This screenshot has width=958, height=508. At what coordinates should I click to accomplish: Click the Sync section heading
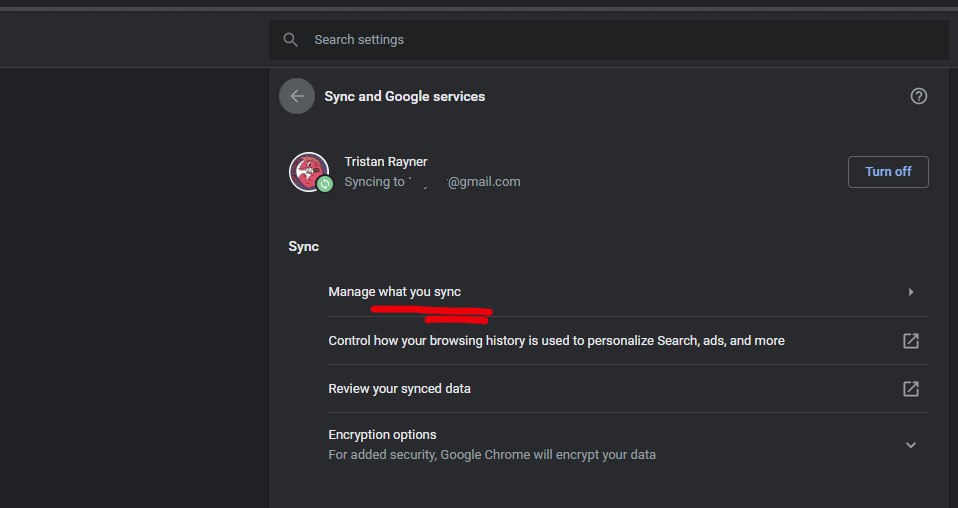pyautogui.click(x=303, y=246)
